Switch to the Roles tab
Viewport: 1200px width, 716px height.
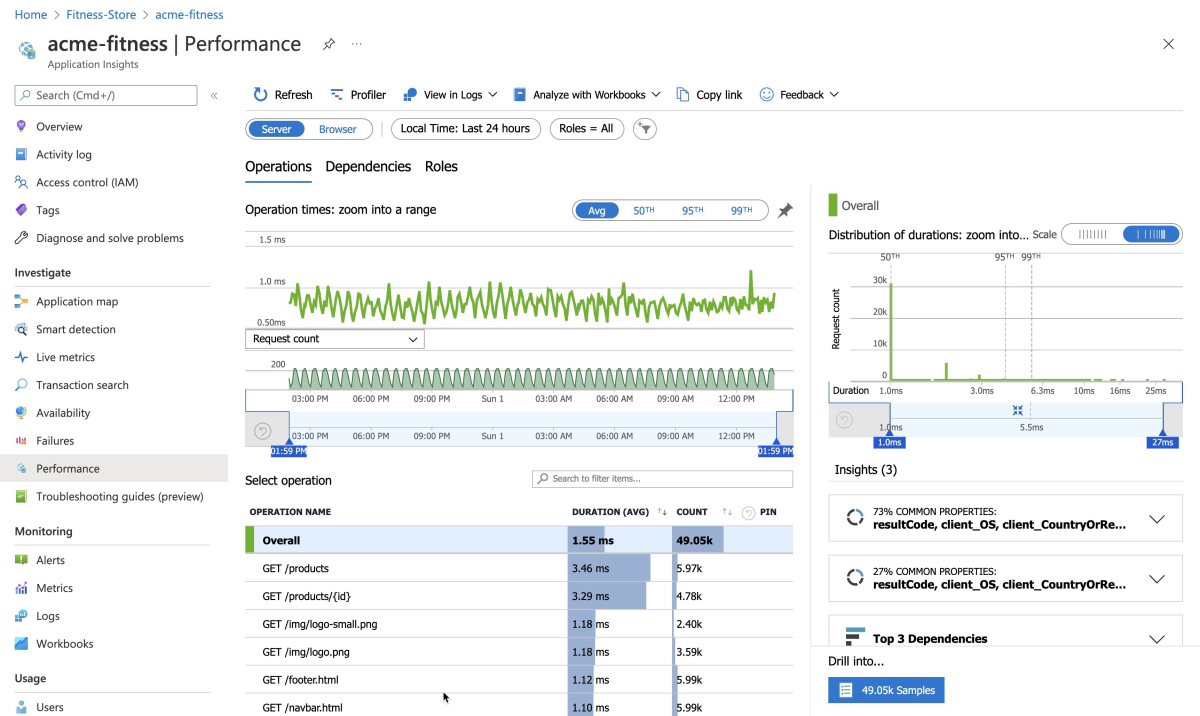(x=441, y=167)
